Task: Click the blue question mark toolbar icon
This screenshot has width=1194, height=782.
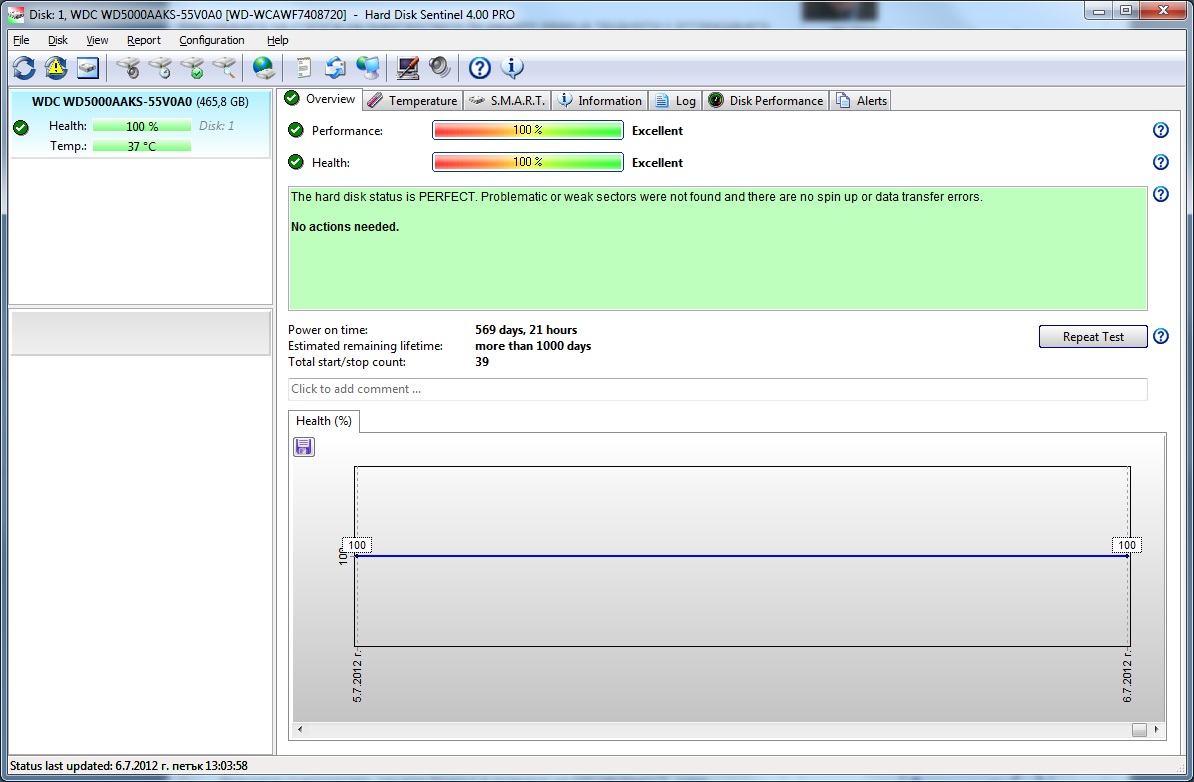Action: pos(479,68)
